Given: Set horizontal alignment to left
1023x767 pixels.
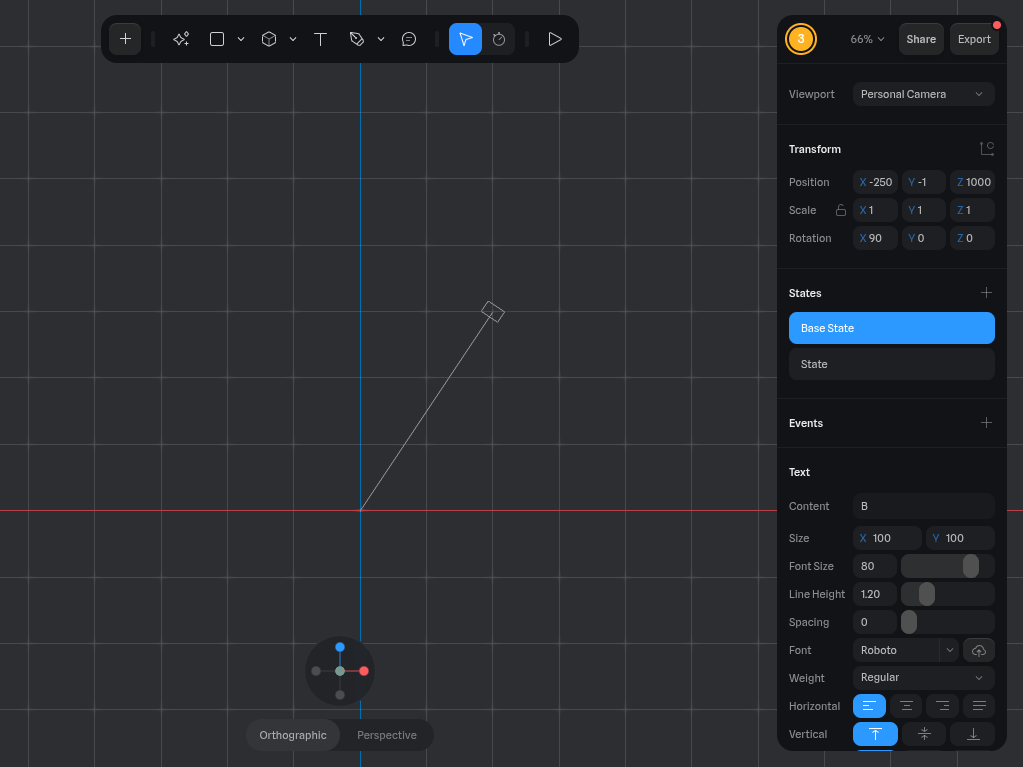Looking at the screenshot, I should click(869, 706).
